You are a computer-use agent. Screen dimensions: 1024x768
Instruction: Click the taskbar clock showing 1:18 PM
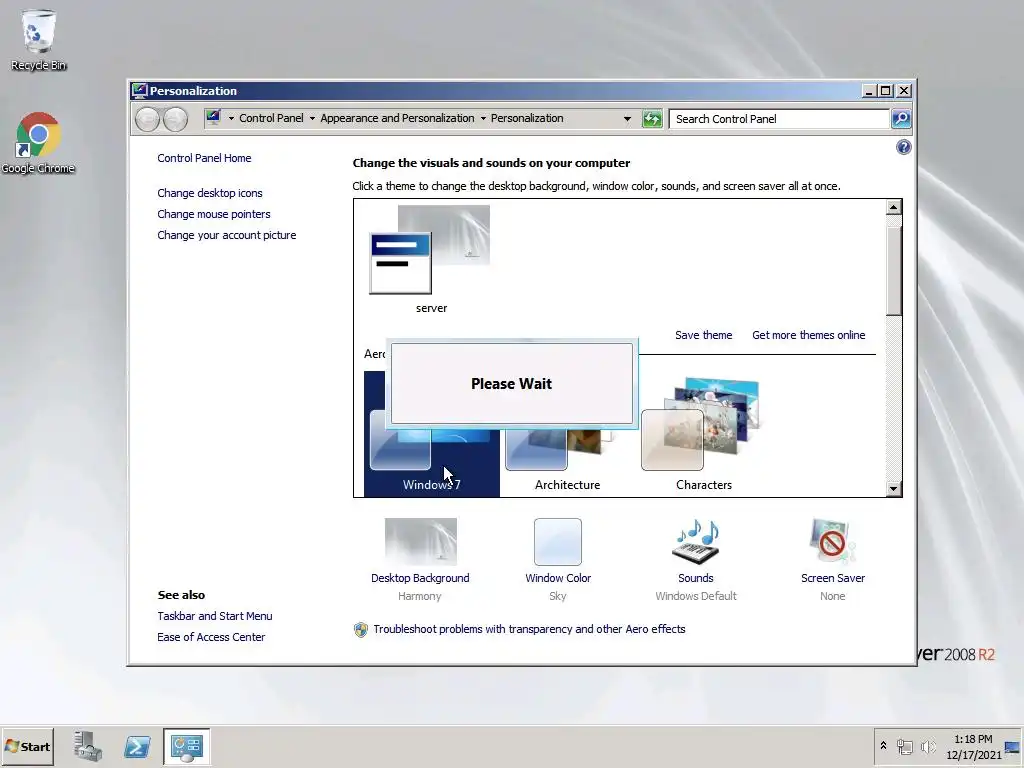[973, 746]
